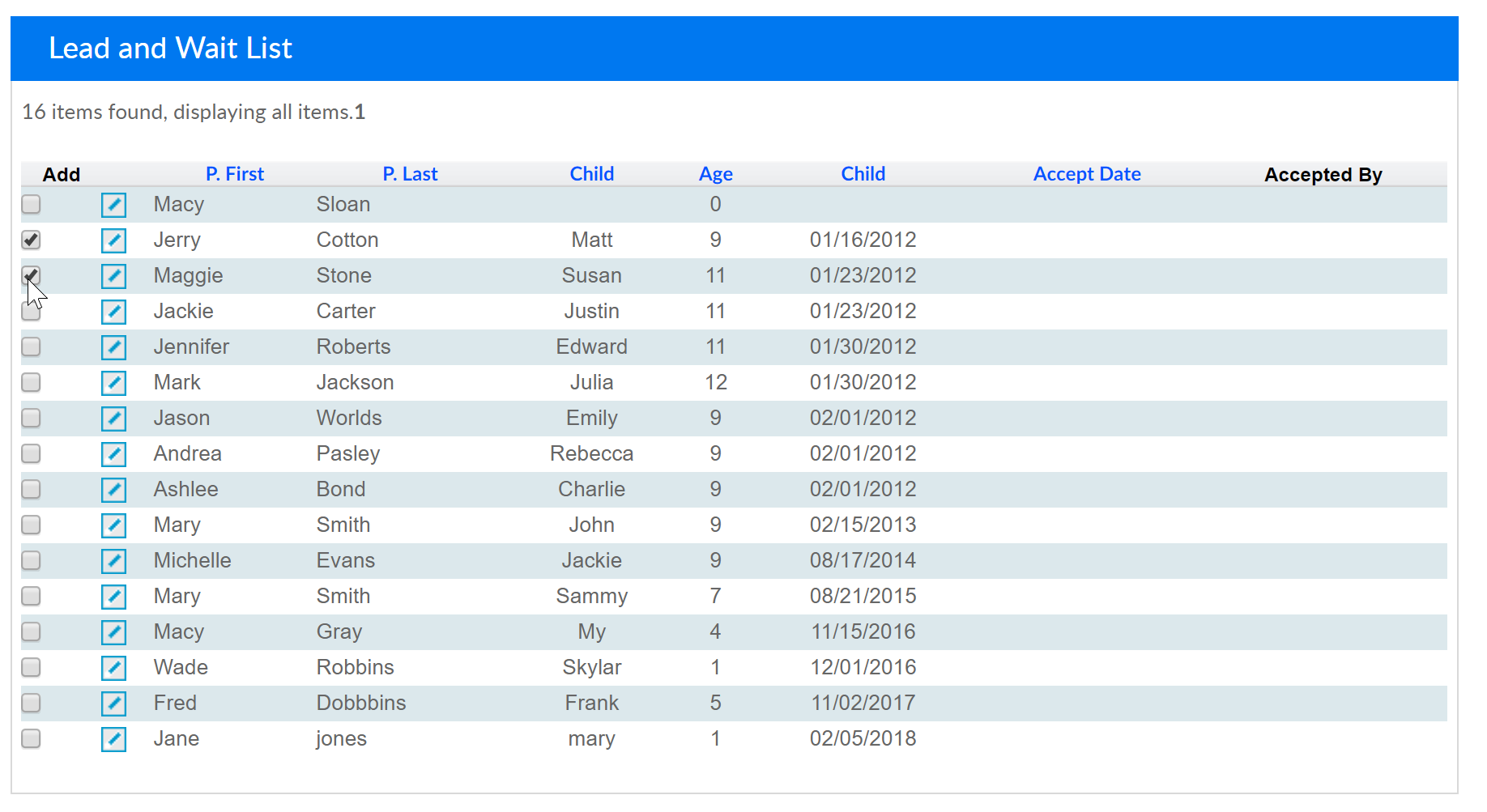Open edit icon for Michelle Evans
The image size is (1487, 812).
113,561
